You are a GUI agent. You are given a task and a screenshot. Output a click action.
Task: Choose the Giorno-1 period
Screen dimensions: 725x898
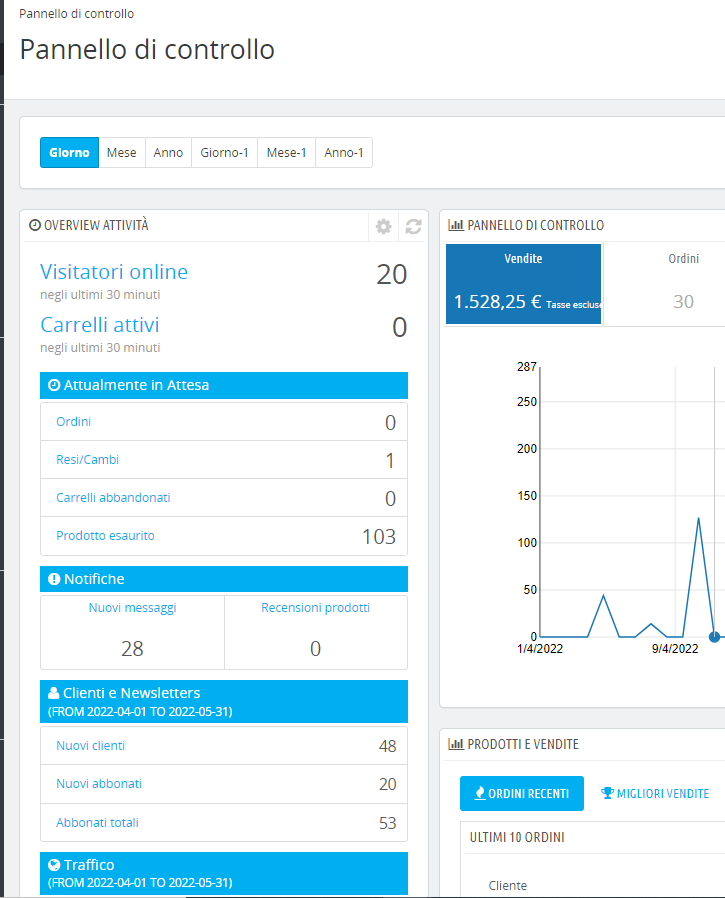click(x=224, y=152)
